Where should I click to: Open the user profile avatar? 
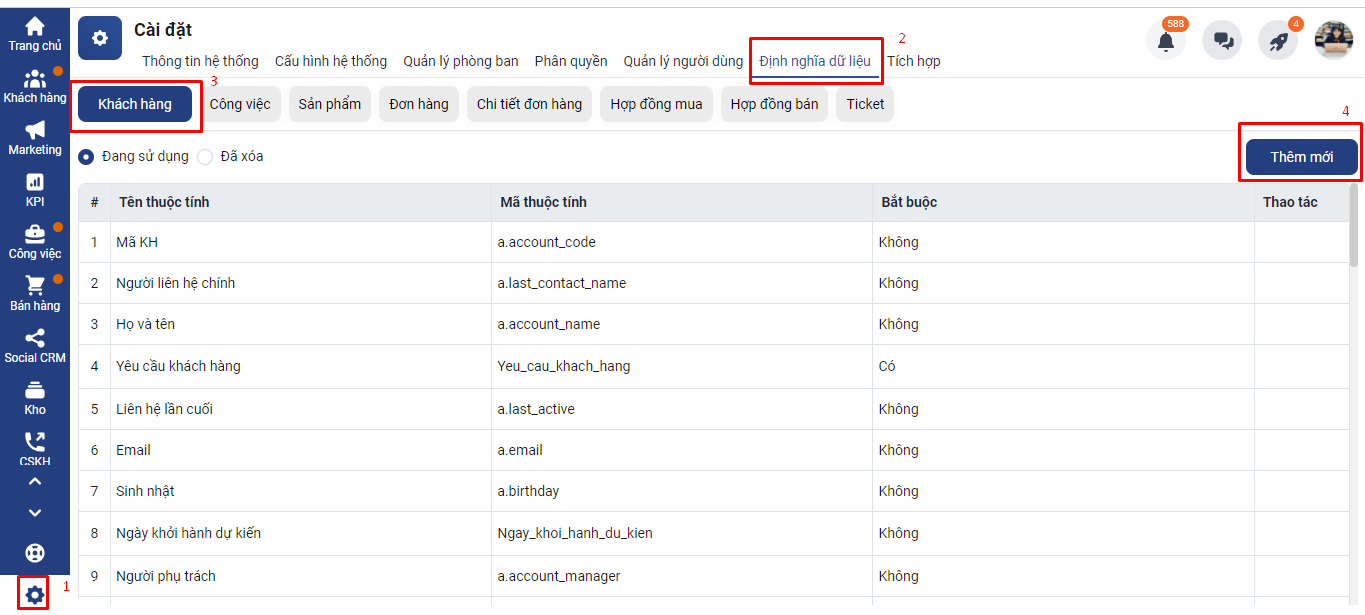tap(1333, 41)
